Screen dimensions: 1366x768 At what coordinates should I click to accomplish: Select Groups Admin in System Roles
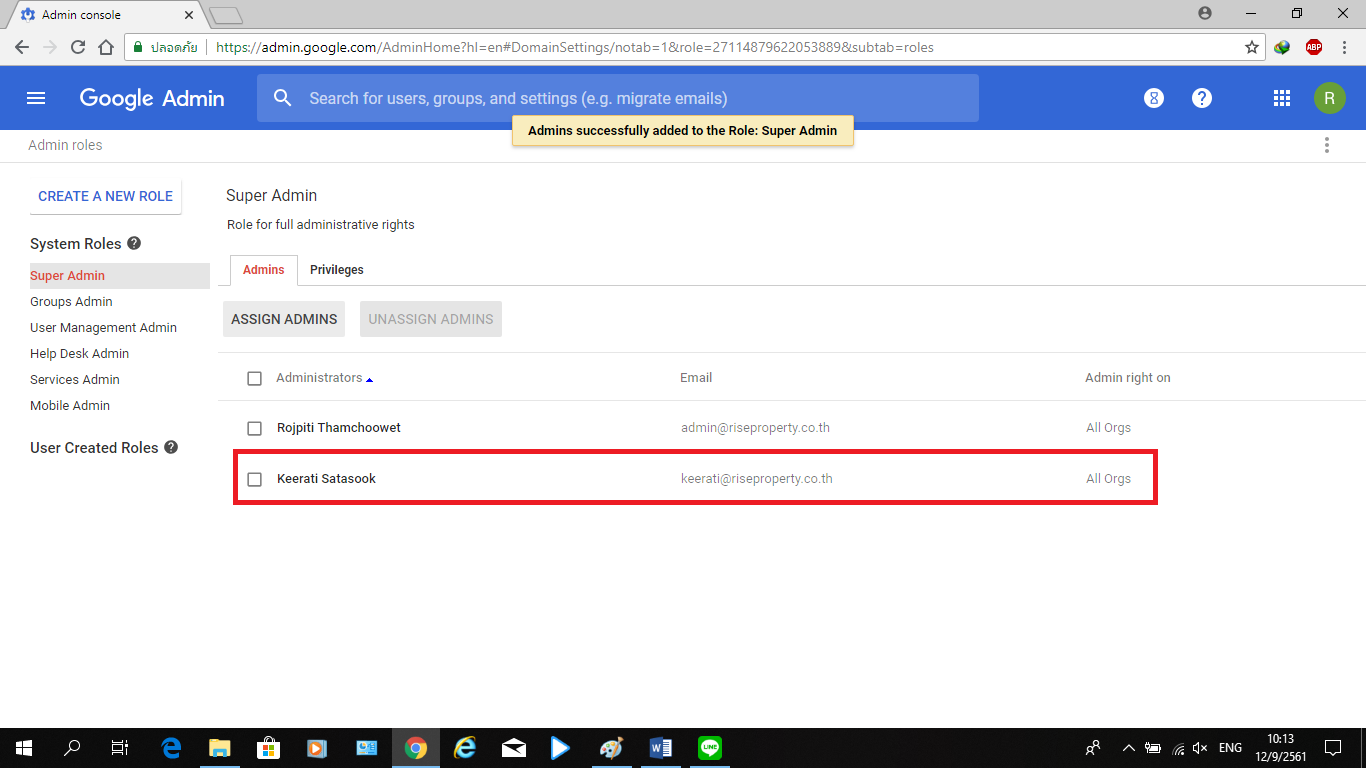pos(71,301)
